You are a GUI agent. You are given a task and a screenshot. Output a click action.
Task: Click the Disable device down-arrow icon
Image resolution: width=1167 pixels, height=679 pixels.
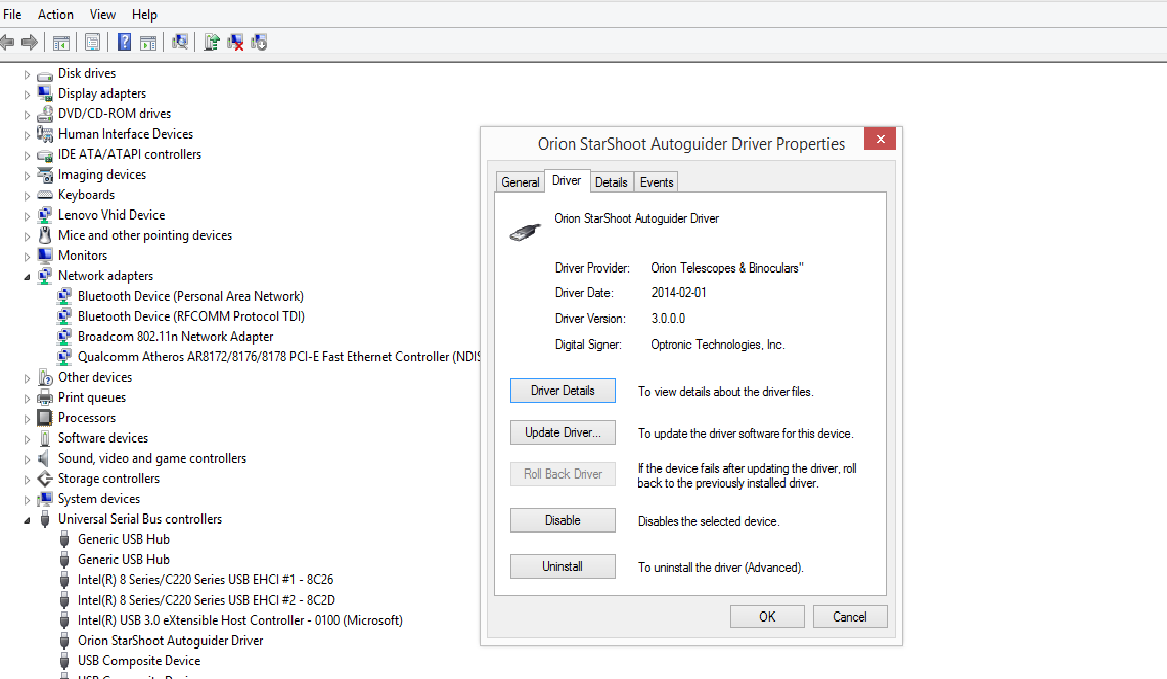(x=259, y=42)
